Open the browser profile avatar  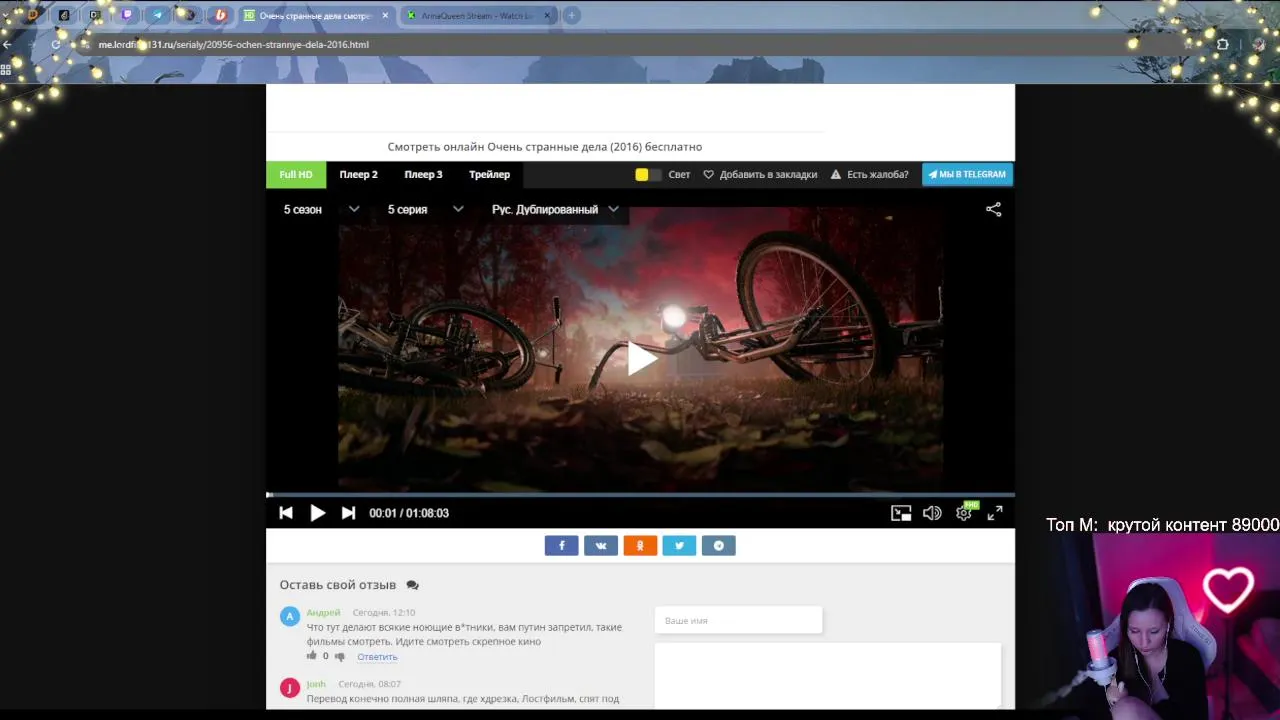click(1259, 45)
